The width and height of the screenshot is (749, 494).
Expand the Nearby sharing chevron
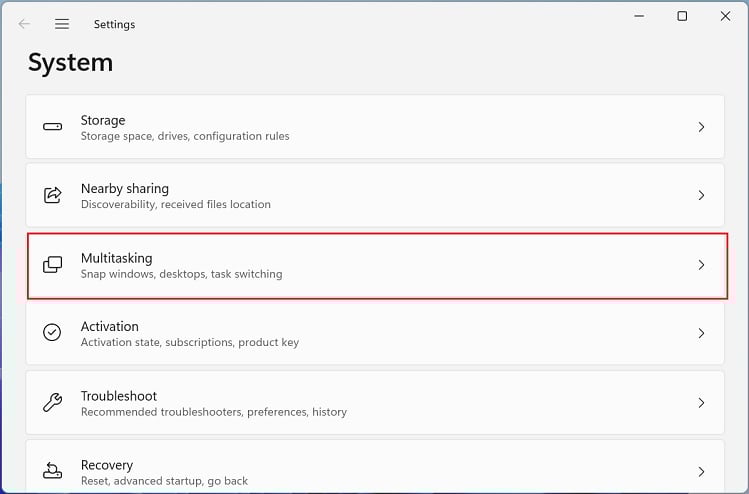pyautogui.click(x=701, y=196)
